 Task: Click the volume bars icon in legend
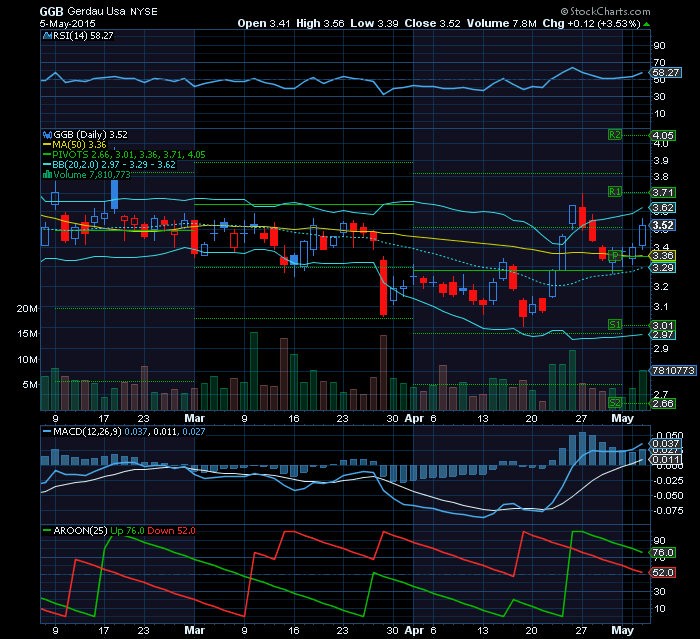point(47,175)
